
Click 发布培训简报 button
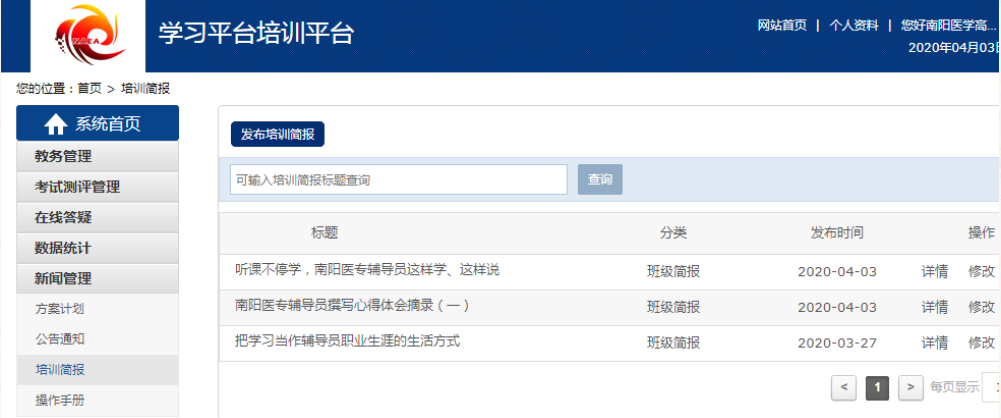(277, 134)
